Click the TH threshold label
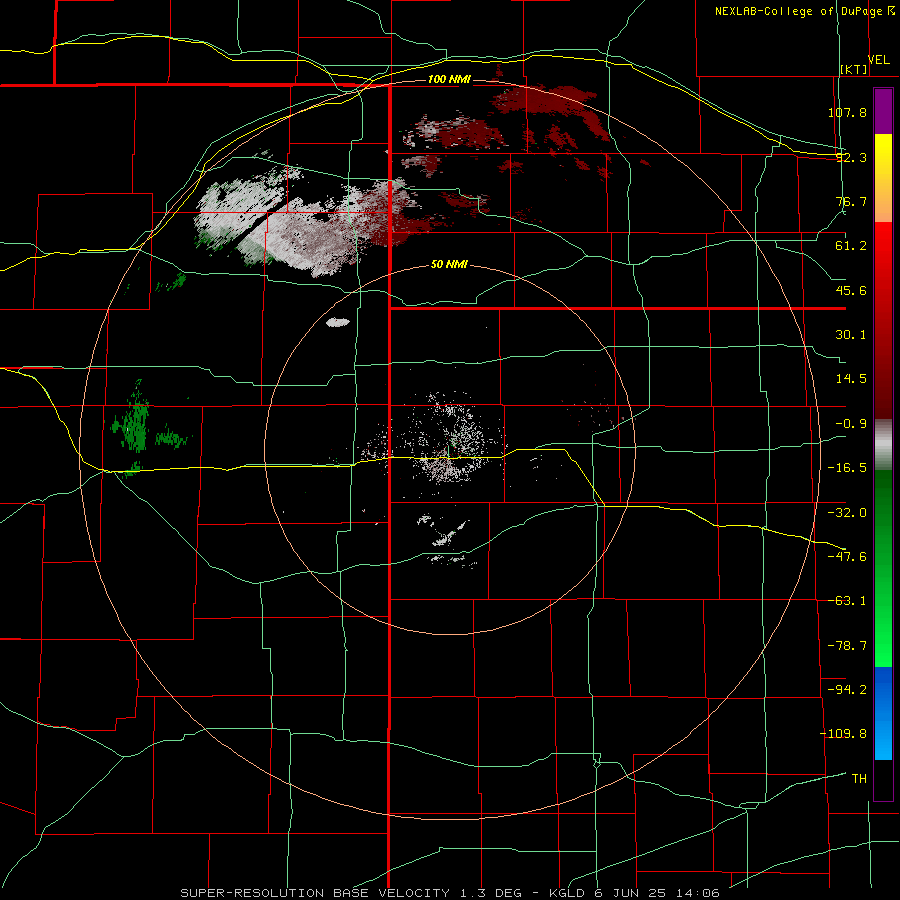The width and height of the screenshot is (900, 900). click(x=859, y=779)
